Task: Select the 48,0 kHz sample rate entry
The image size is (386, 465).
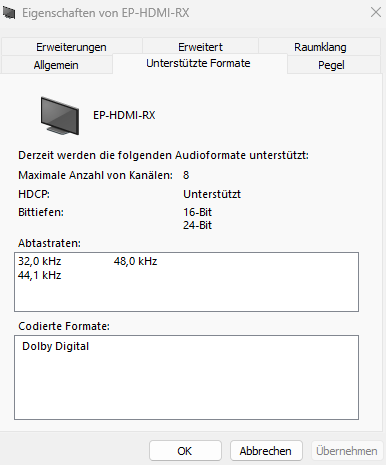Action: [135, 261]
